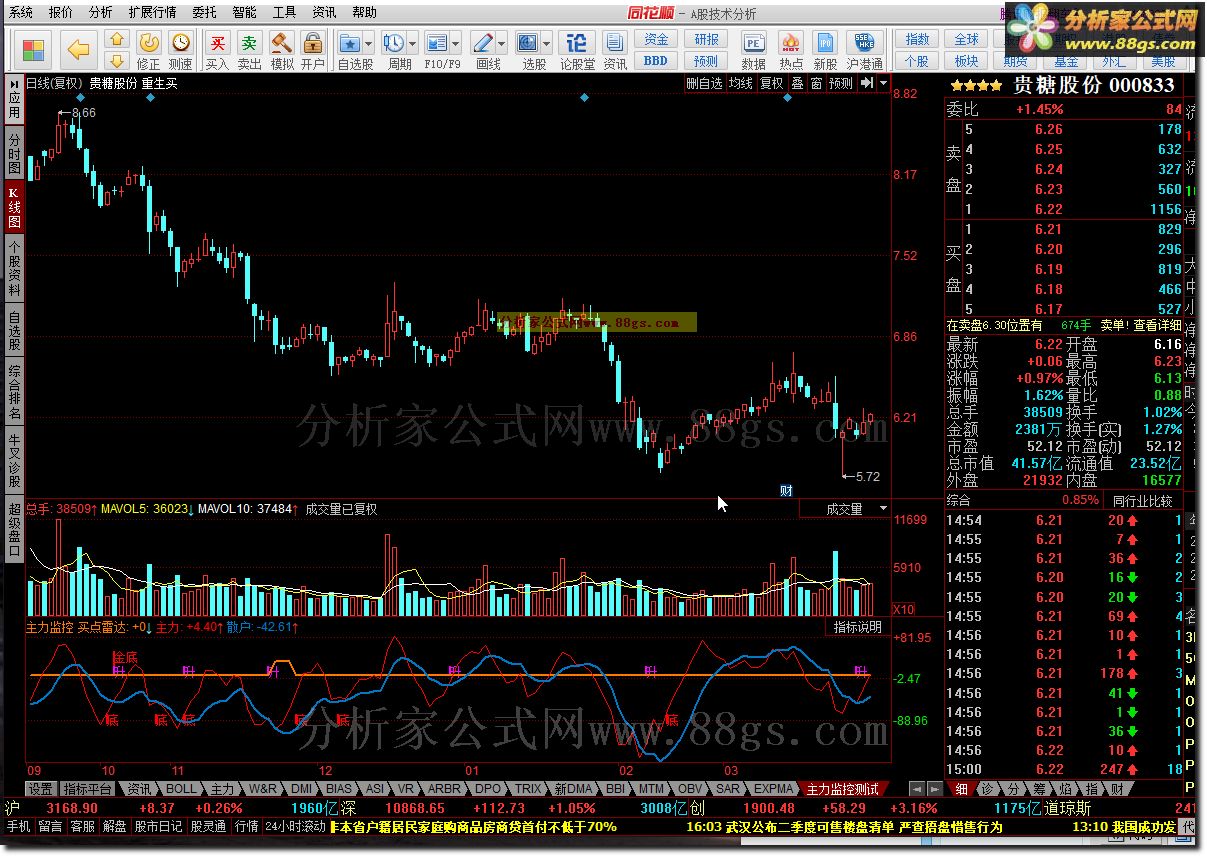1207x856 pixels.
Task: Click the 股市日记 status bar item
Action: [x=158, y=827]
